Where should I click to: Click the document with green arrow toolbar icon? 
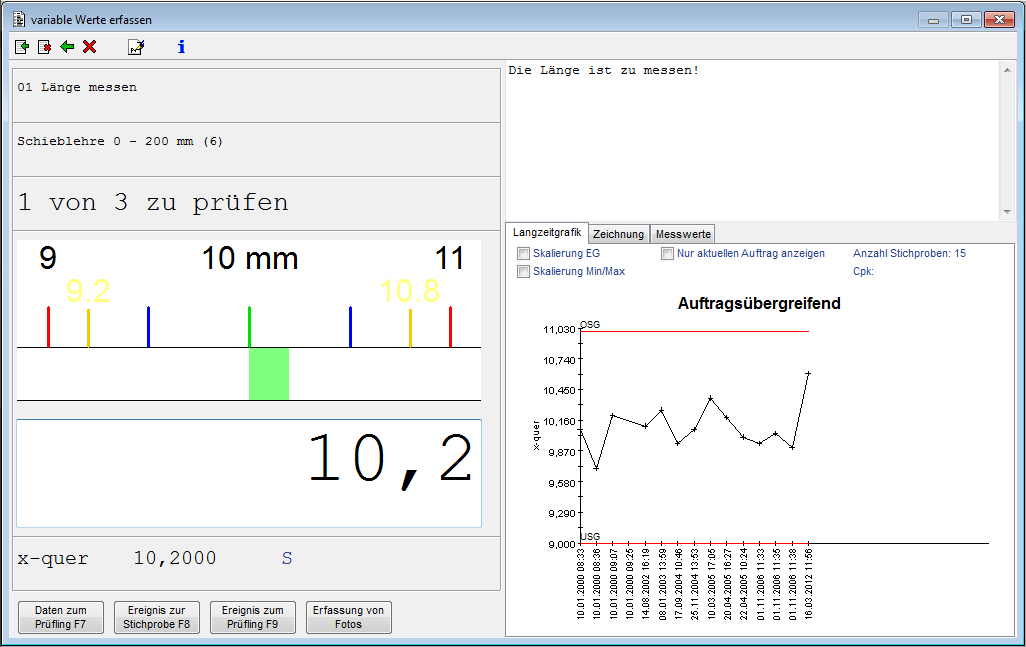pyautogui.click(x=22, y=47)
